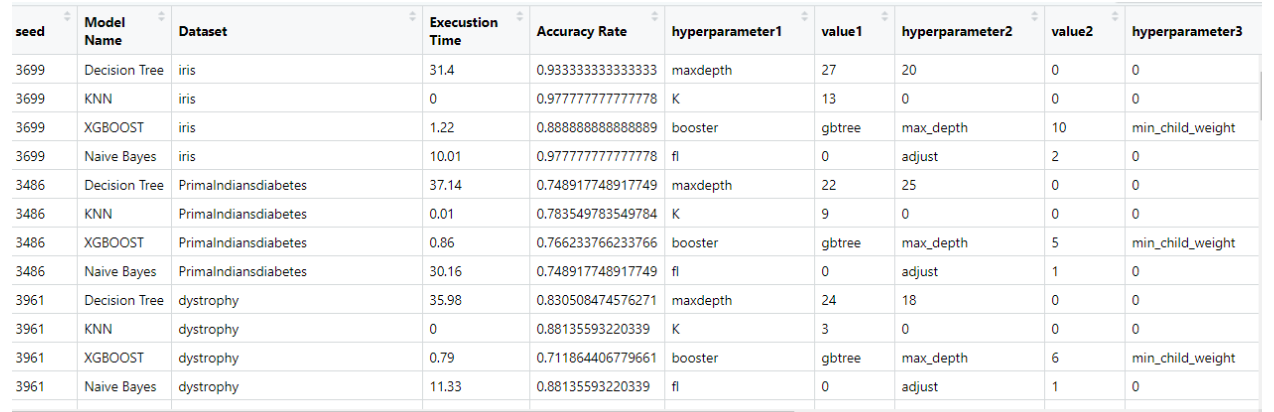This screenshot has width=1274, height=412.
Task: Click the value2 column sort icon
Action: 1114,16
